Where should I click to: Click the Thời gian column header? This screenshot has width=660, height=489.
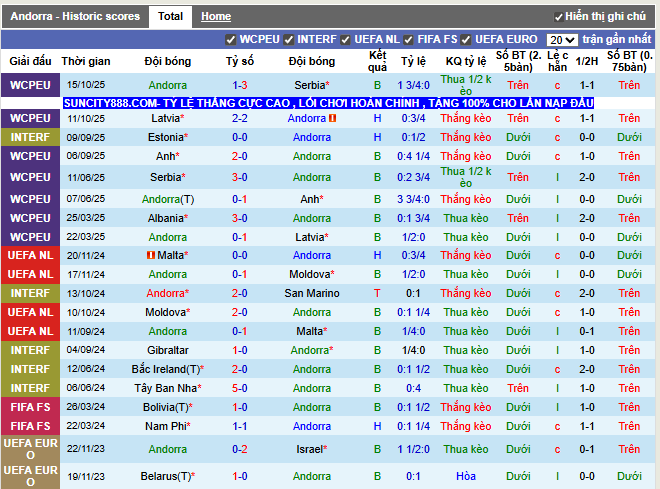pyautogui.click(x=86, y=61)
